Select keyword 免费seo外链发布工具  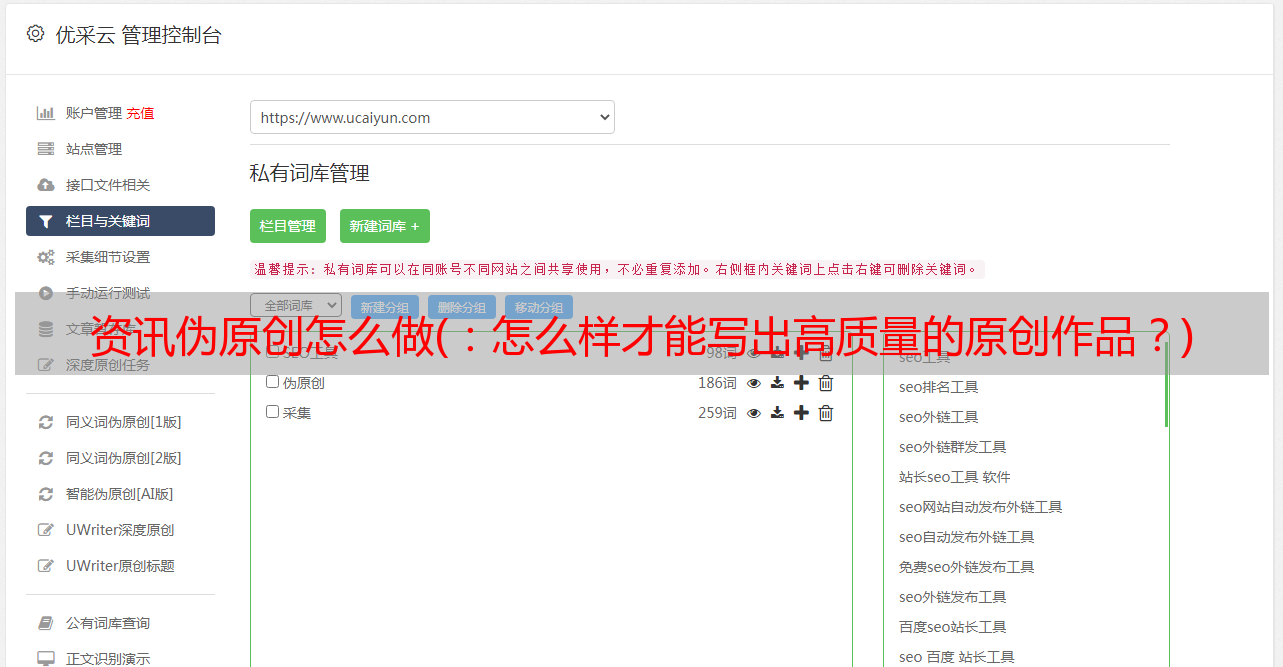[966, 567]
